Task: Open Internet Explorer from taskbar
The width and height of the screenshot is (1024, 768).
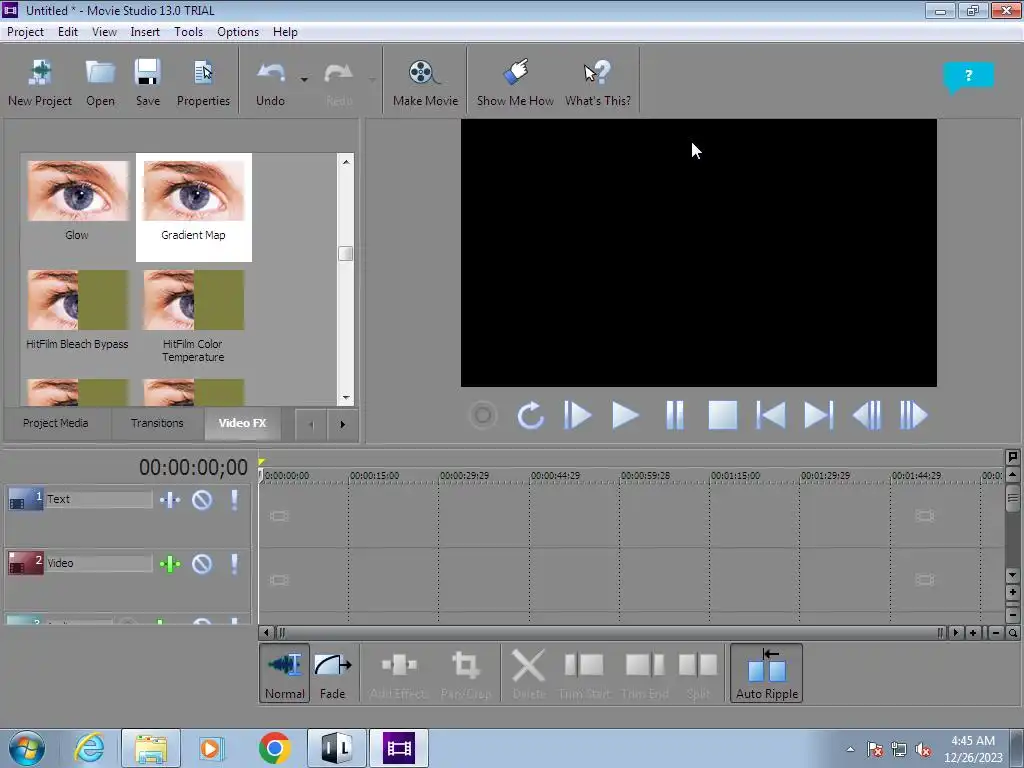Action: point(89,748)
